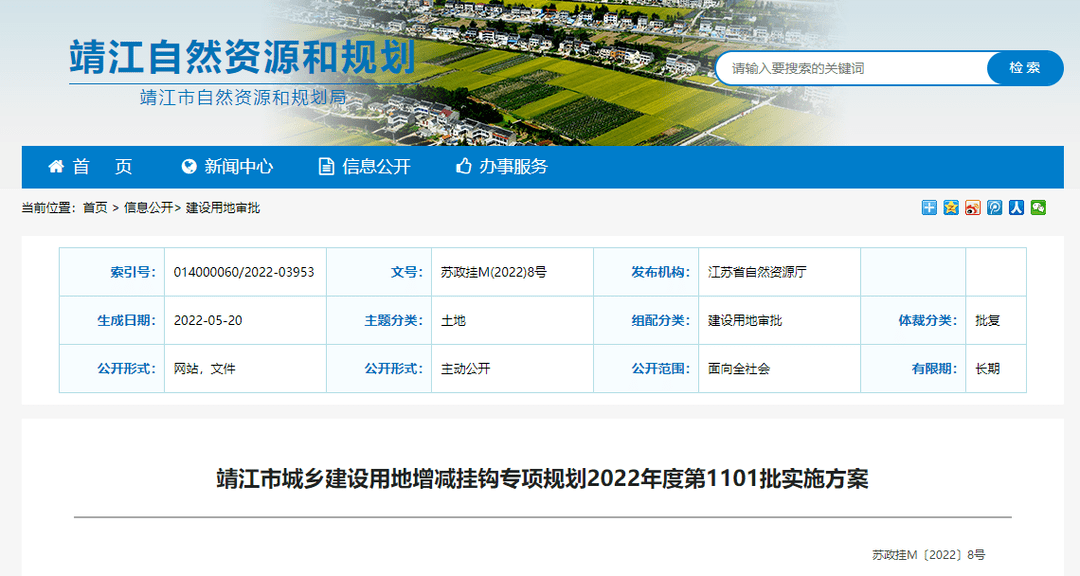Go to the 信息公开 navigation section
1080x576 pixels.
[376, 167]
